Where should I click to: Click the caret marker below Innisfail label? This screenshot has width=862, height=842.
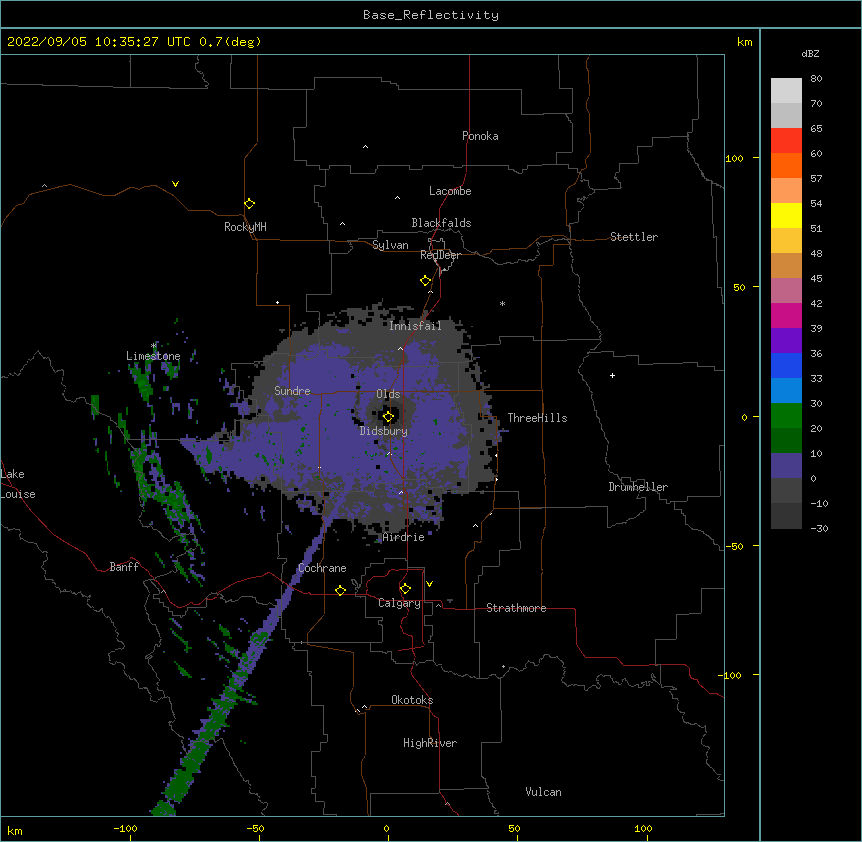pos(400,348)
